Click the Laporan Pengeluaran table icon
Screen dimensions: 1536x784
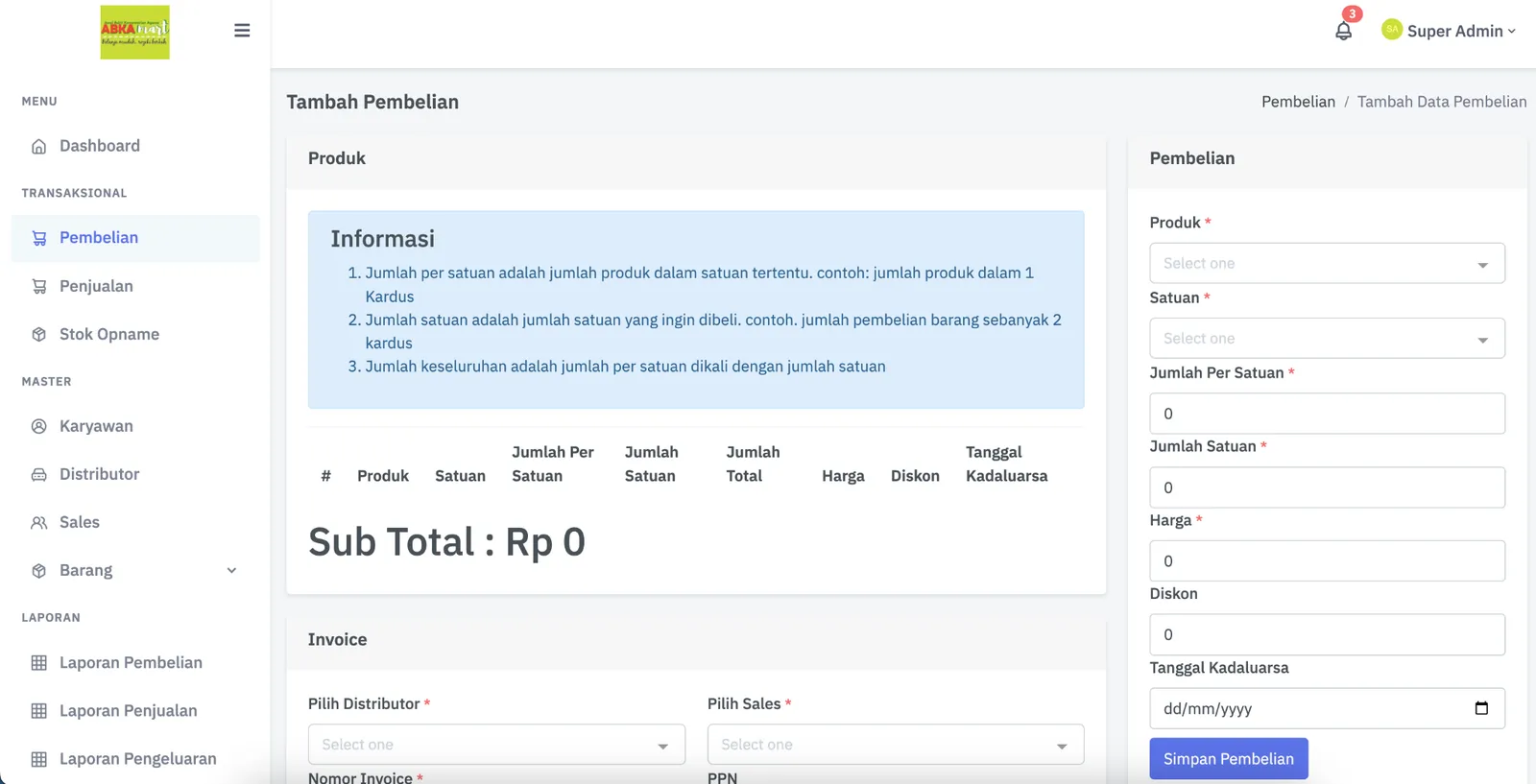[39, 759]
